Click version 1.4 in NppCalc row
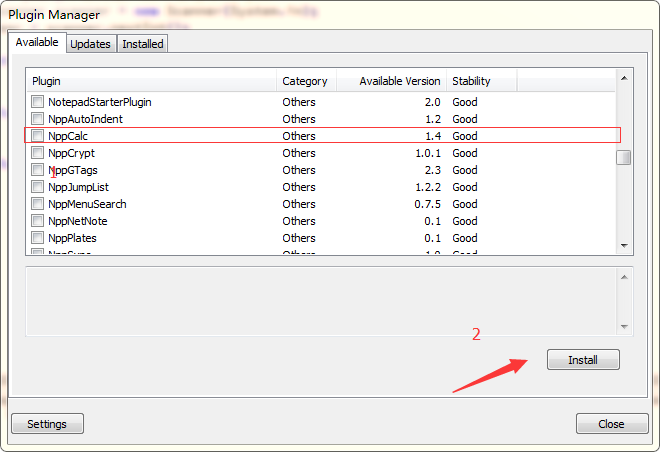The height and width of the screenshot is (452, 660). (433, 136)
